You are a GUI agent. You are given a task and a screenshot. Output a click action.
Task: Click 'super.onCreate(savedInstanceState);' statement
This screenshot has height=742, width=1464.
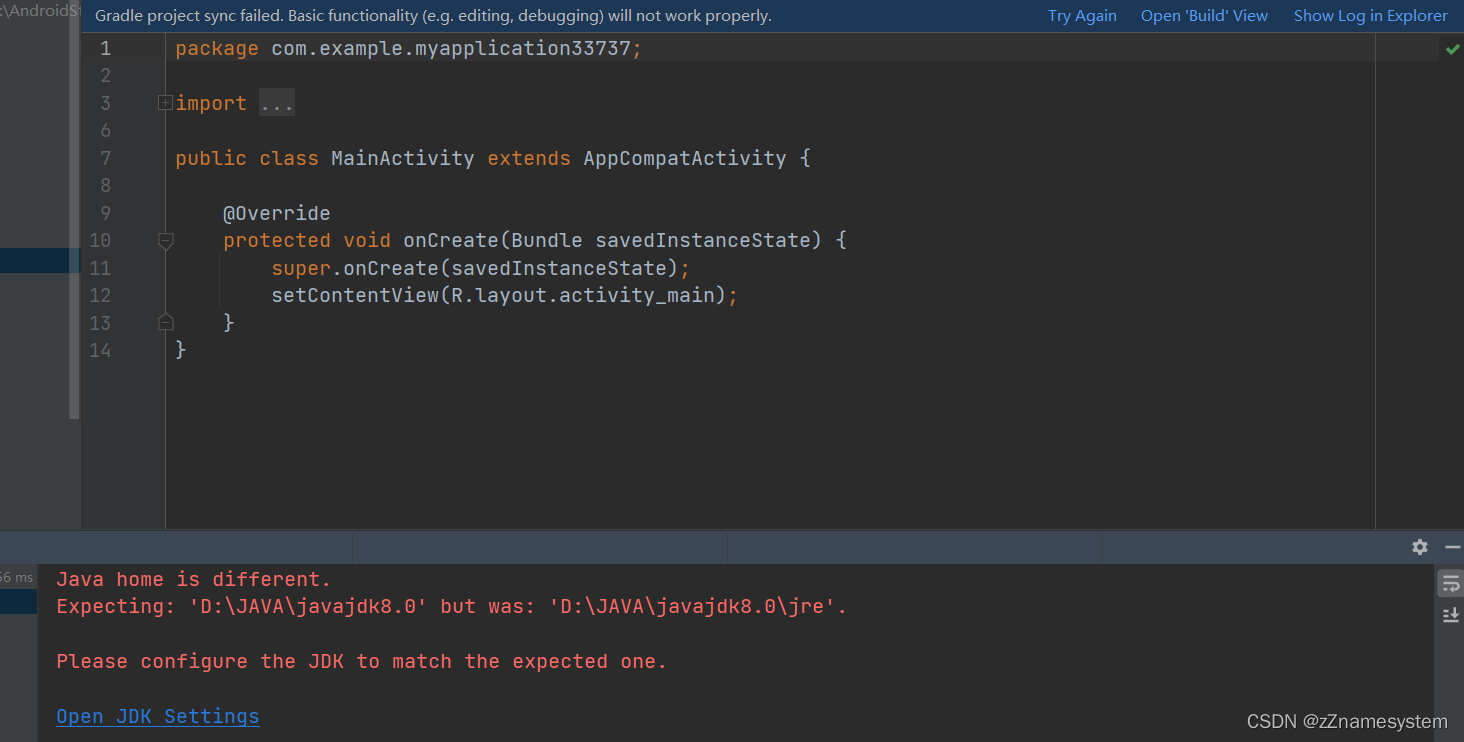(481, 268)
